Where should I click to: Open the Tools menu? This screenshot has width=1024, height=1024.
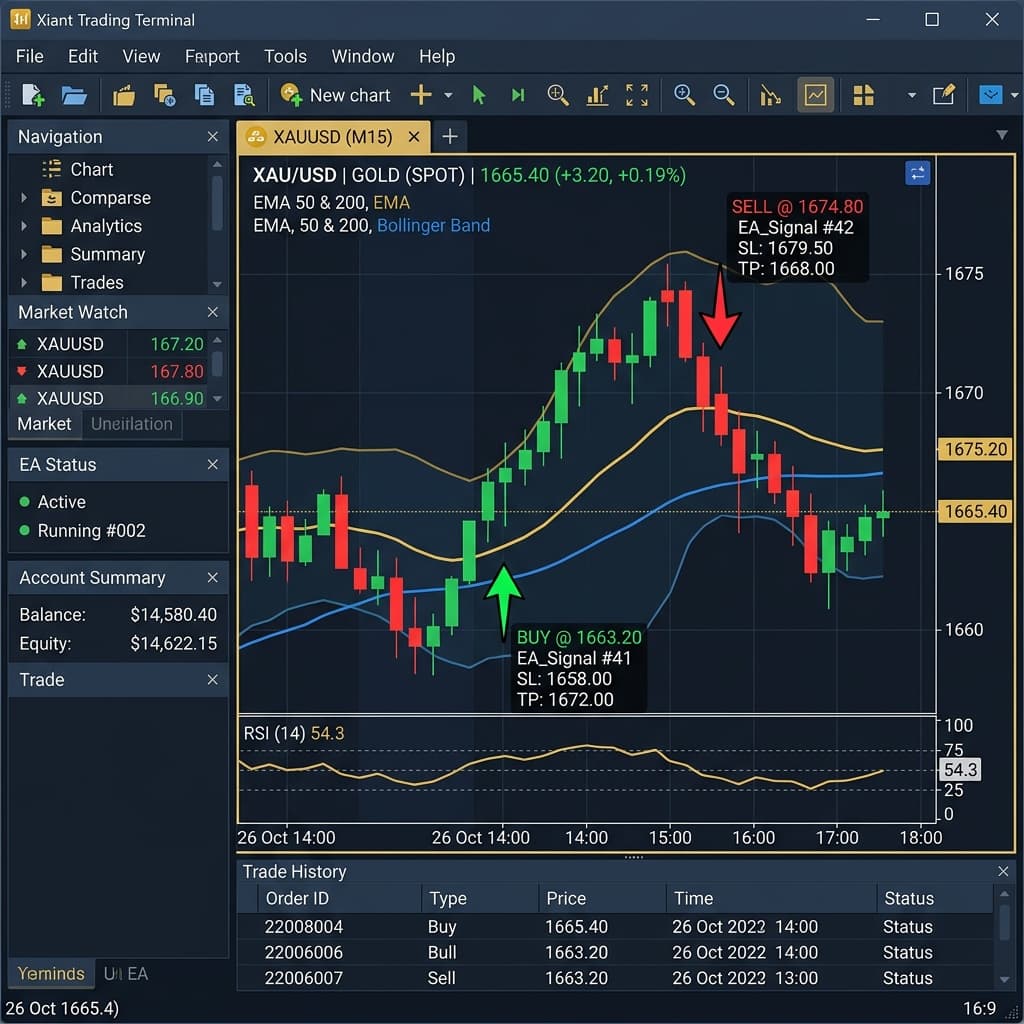tap(285, 56)
